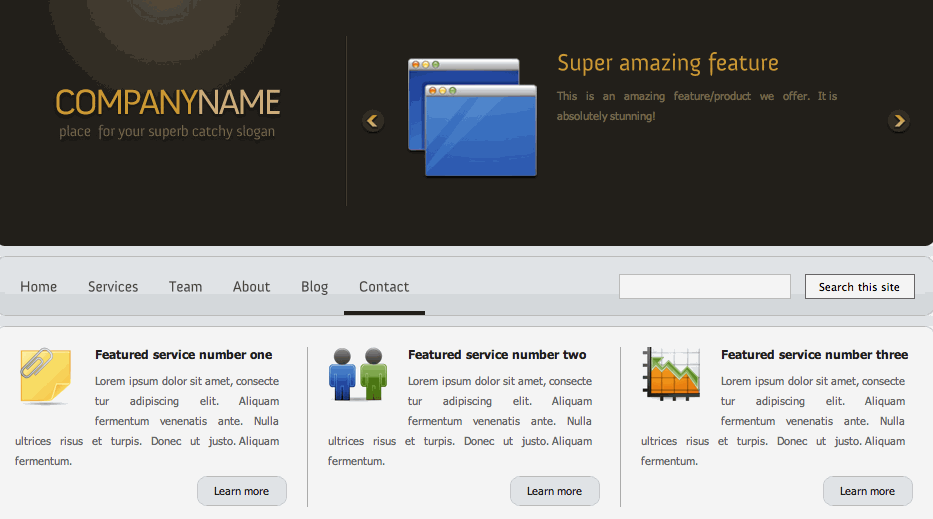
Task: Focus the site search input field
Action: click(705, 286)
